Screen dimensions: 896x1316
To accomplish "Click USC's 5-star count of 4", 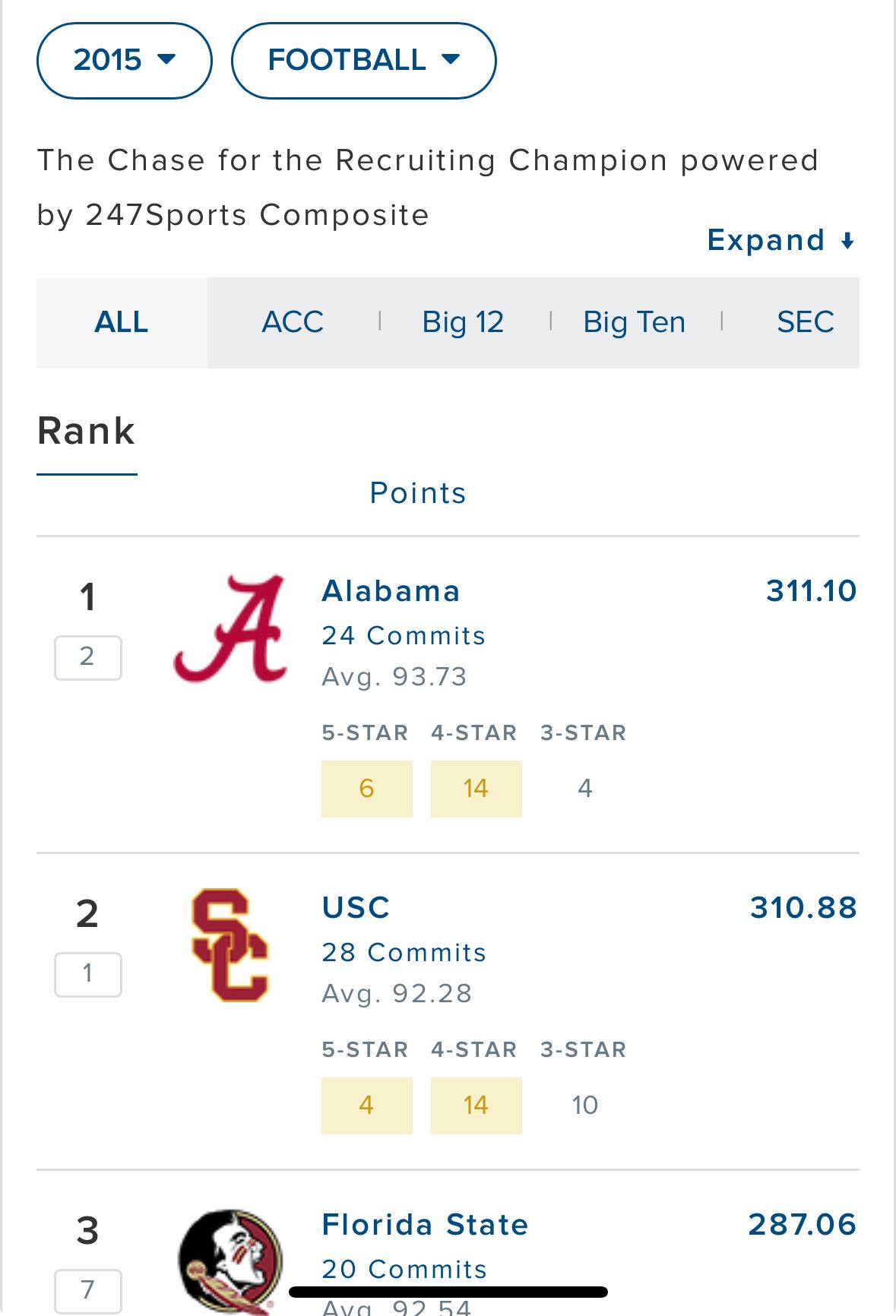I will 366,1105.
